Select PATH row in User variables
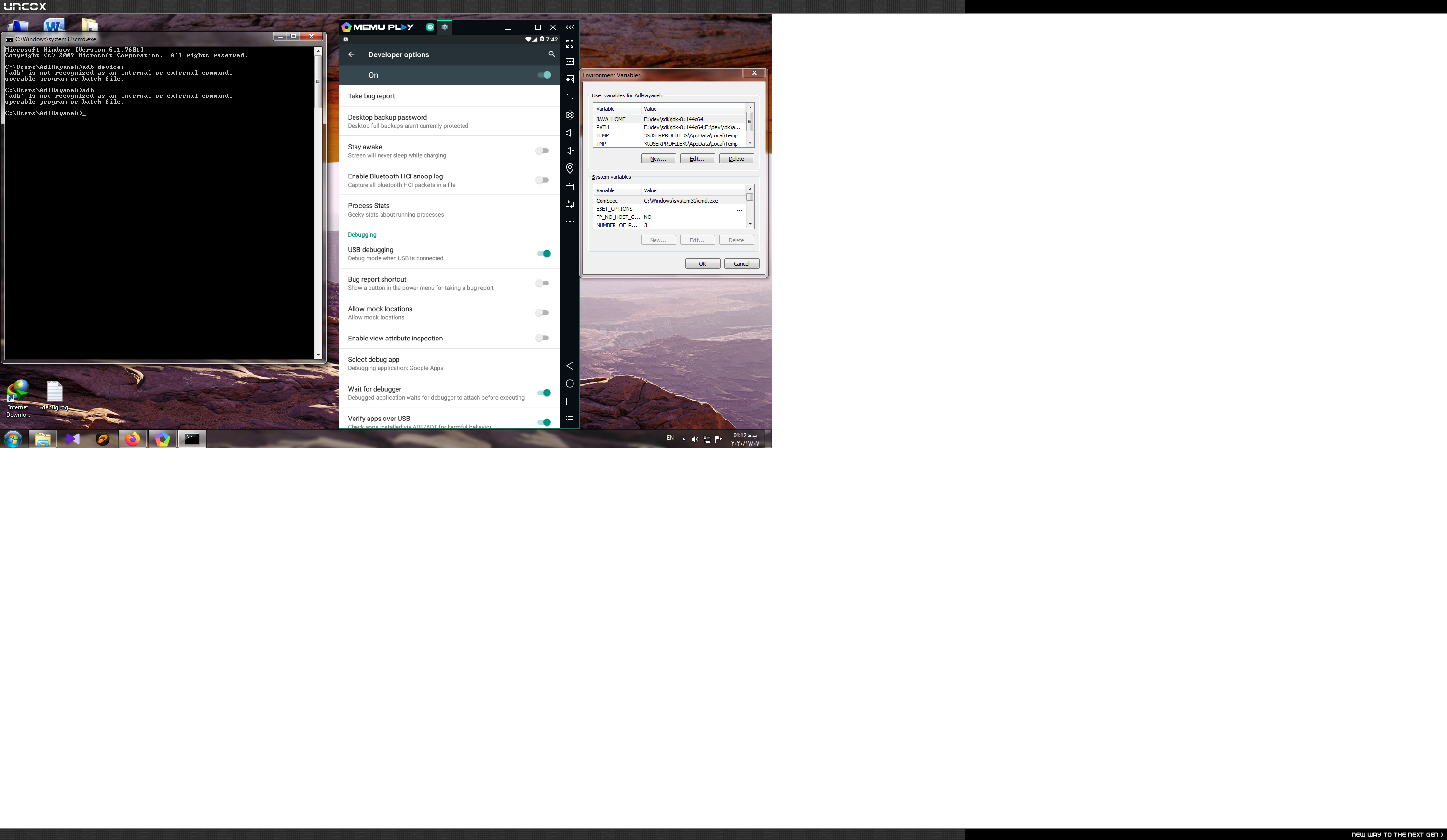 pos(669,127)
